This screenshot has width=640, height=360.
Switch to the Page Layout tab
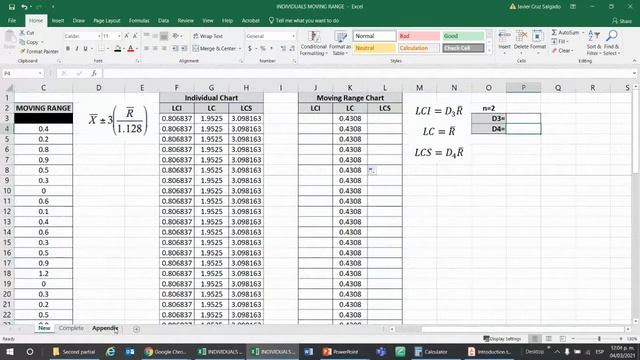(107, 20)
